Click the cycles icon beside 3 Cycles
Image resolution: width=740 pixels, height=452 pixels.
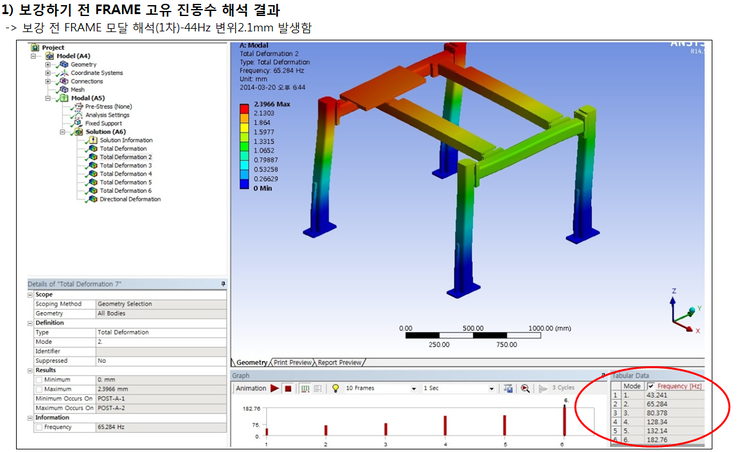(543, 388)
